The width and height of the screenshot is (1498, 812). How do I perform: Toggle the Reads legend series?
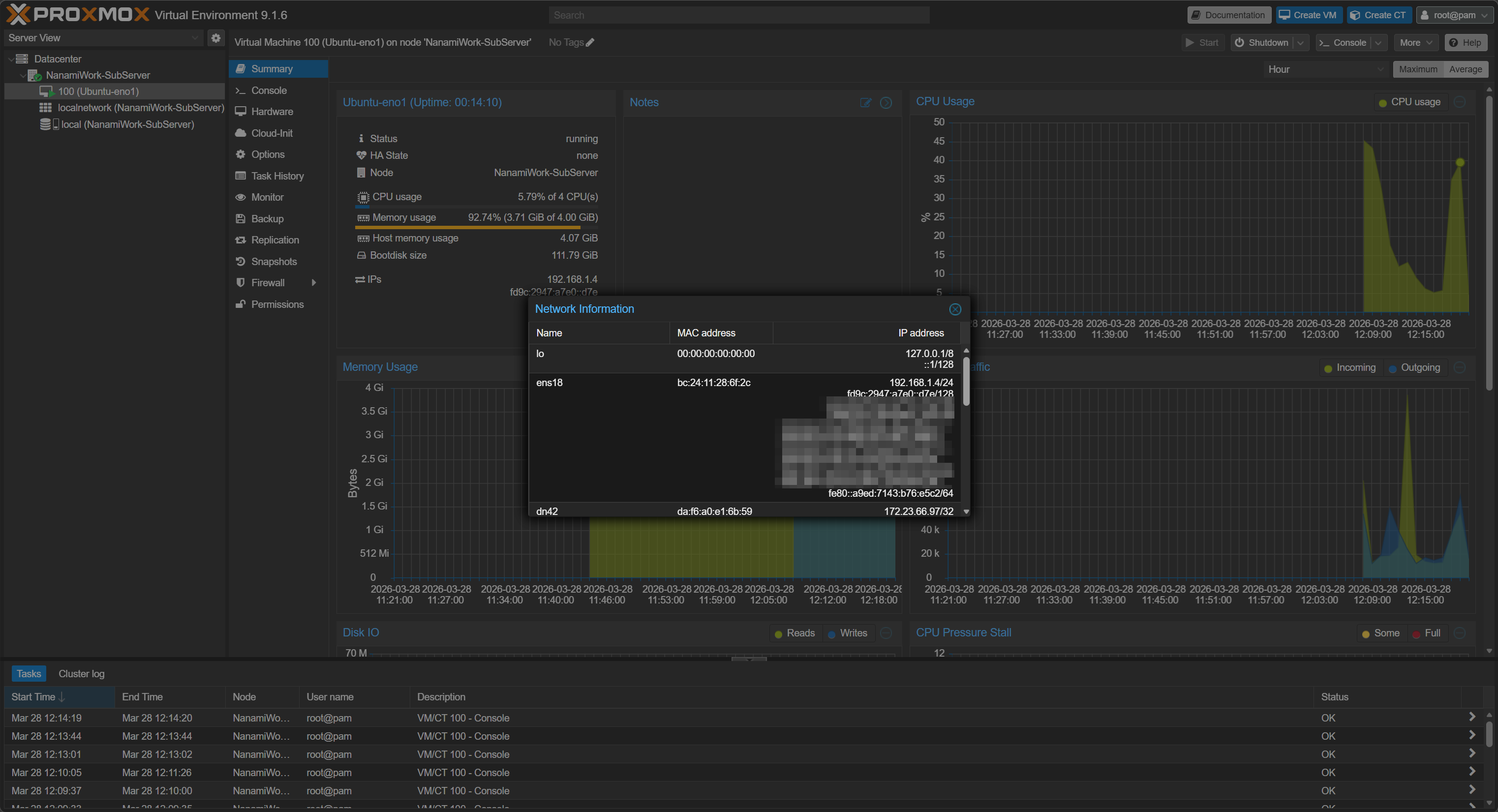[x=795, y=633]
